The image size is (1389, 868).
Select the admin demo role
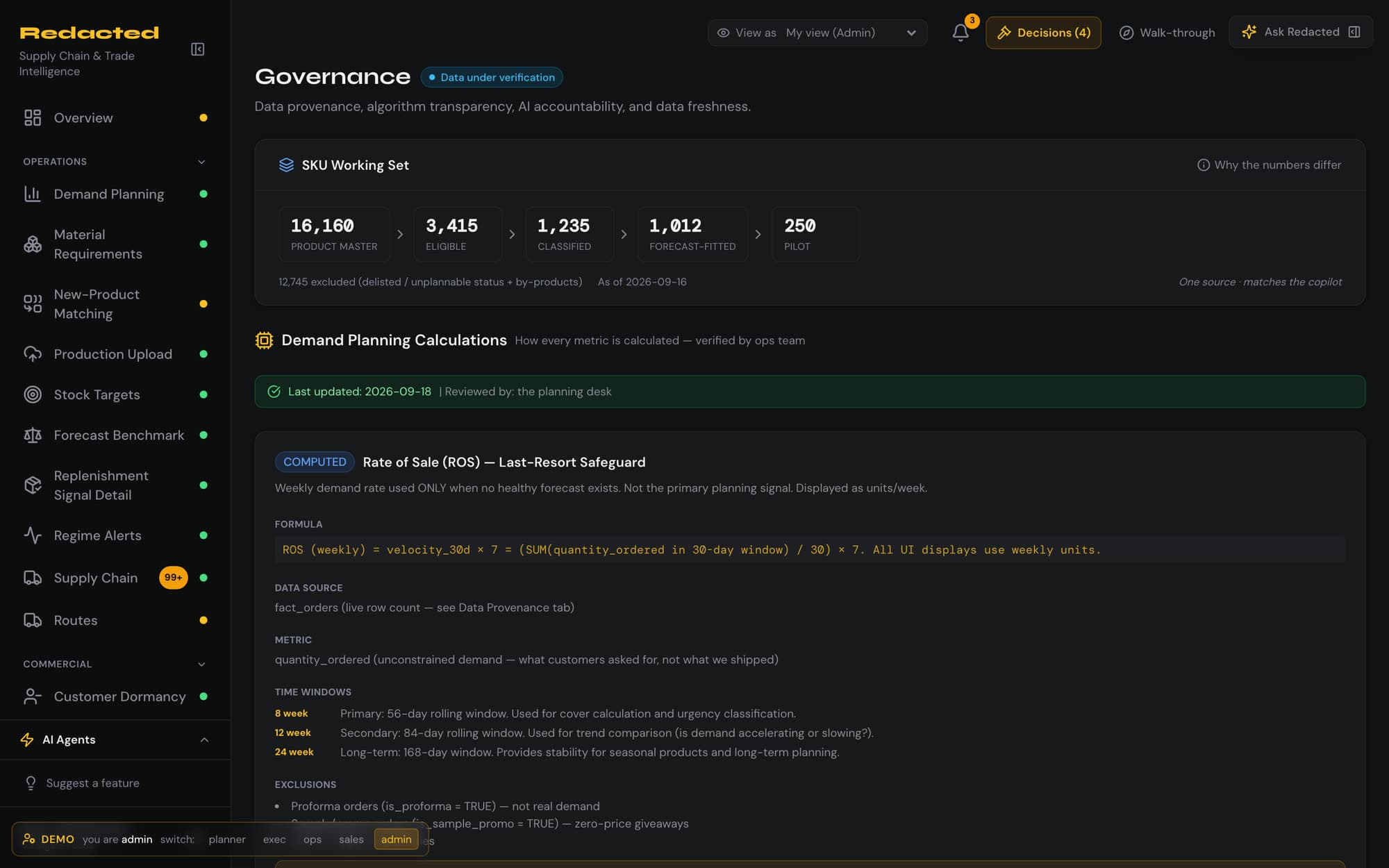coord(397,840)
